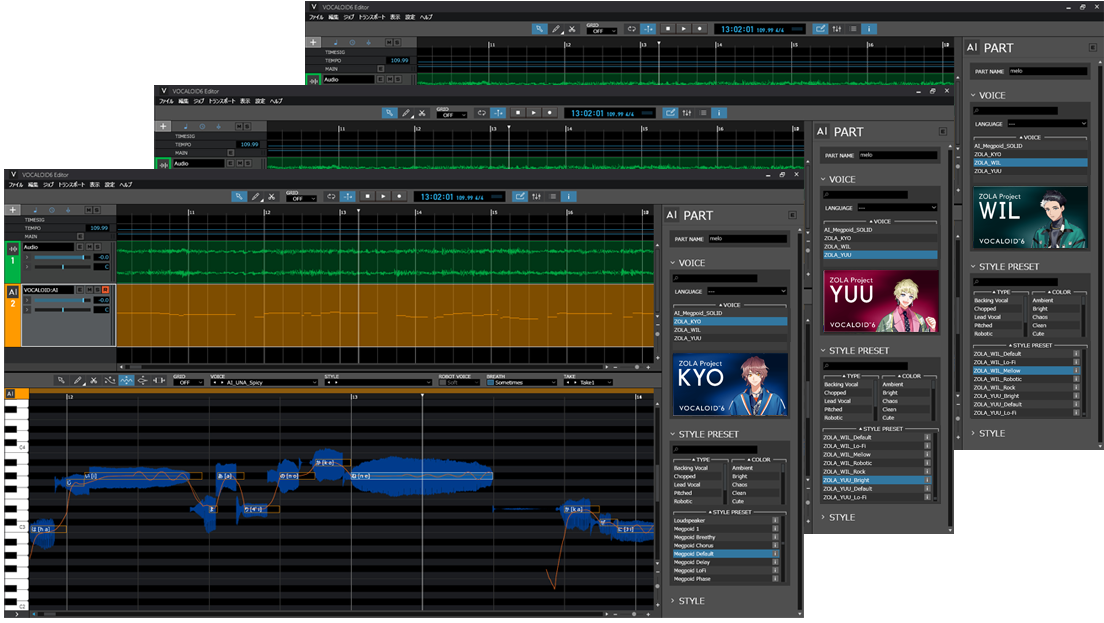Select the scissors tool in front window toolbar
1104x623 pixels.
tap(272, 196)
